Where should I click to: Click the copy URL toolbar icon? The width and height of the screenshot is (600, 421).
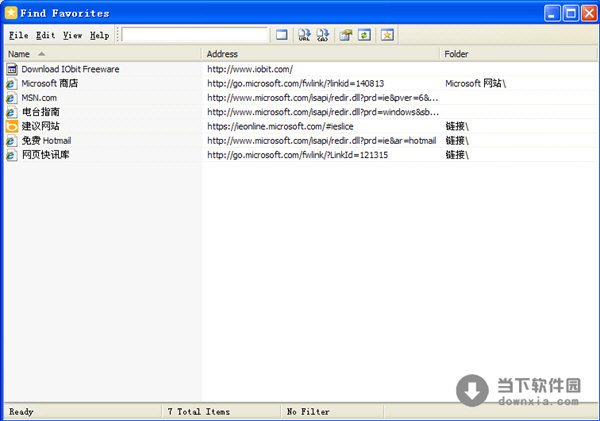(304, 35)
